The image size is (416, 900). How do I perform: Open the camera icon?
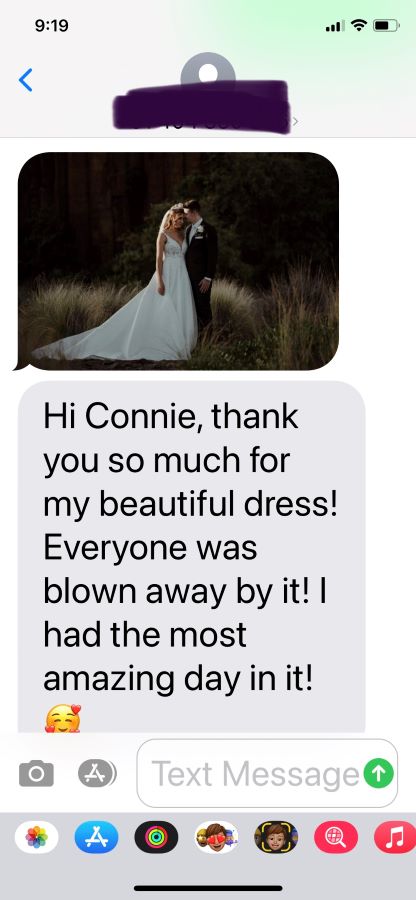point(36,773)
